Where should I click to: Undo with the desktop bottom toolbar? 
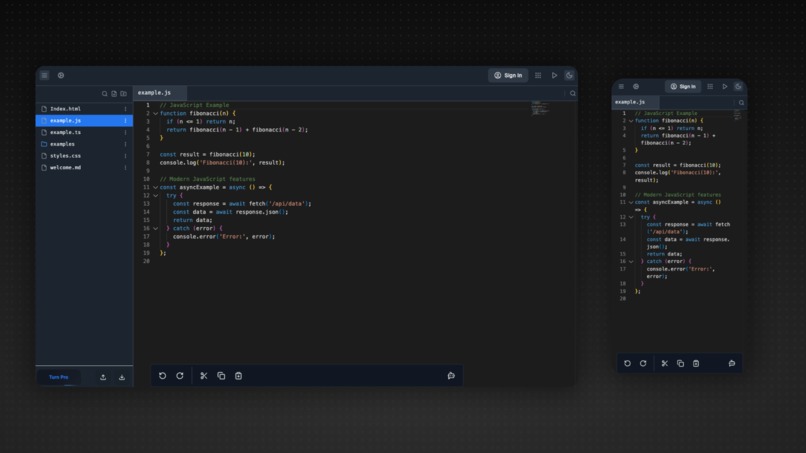(x=162, y=376)
